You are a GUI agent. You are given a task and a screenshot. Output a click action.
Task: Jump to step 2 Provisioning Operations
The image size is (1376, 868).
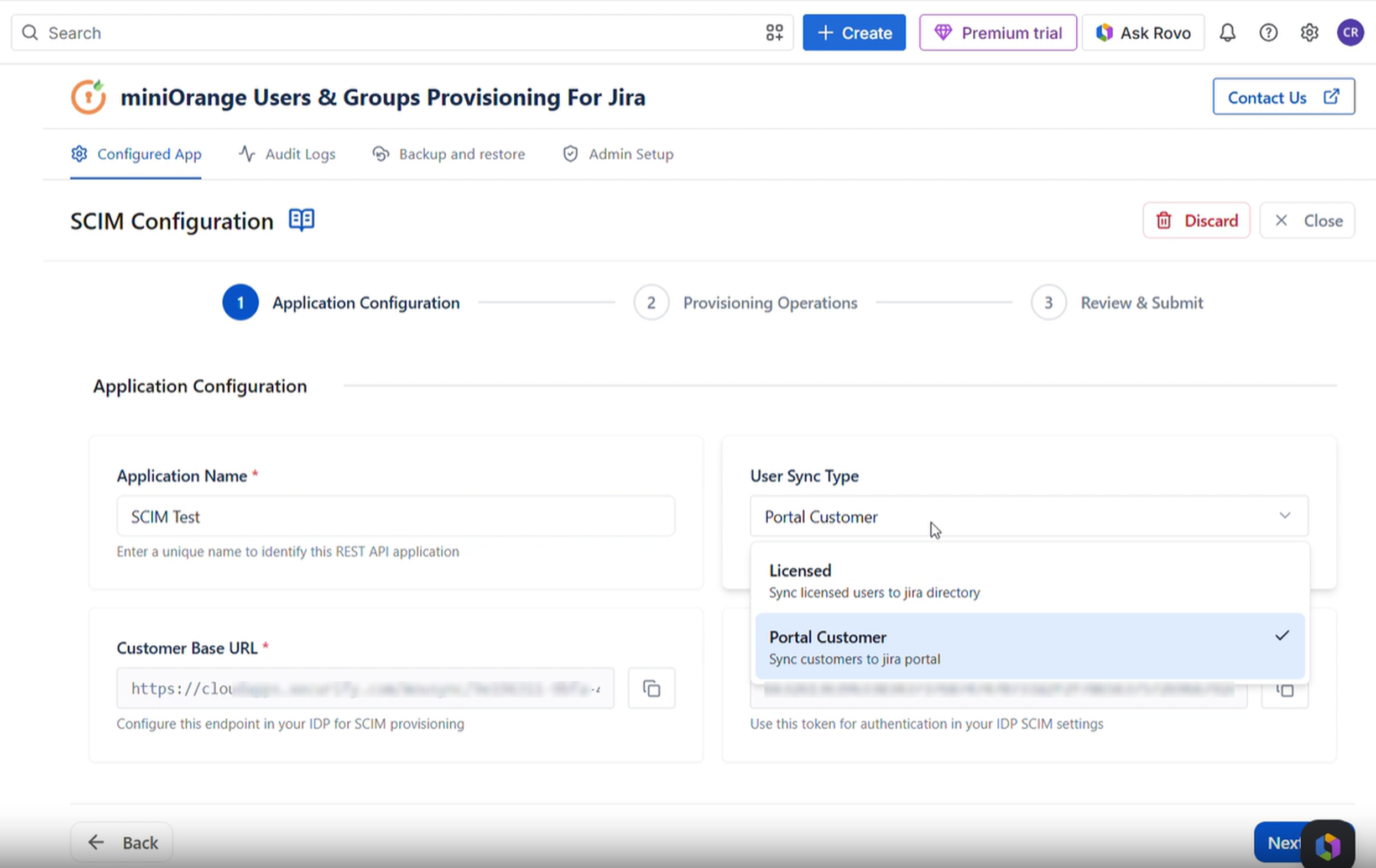(746, 302)
